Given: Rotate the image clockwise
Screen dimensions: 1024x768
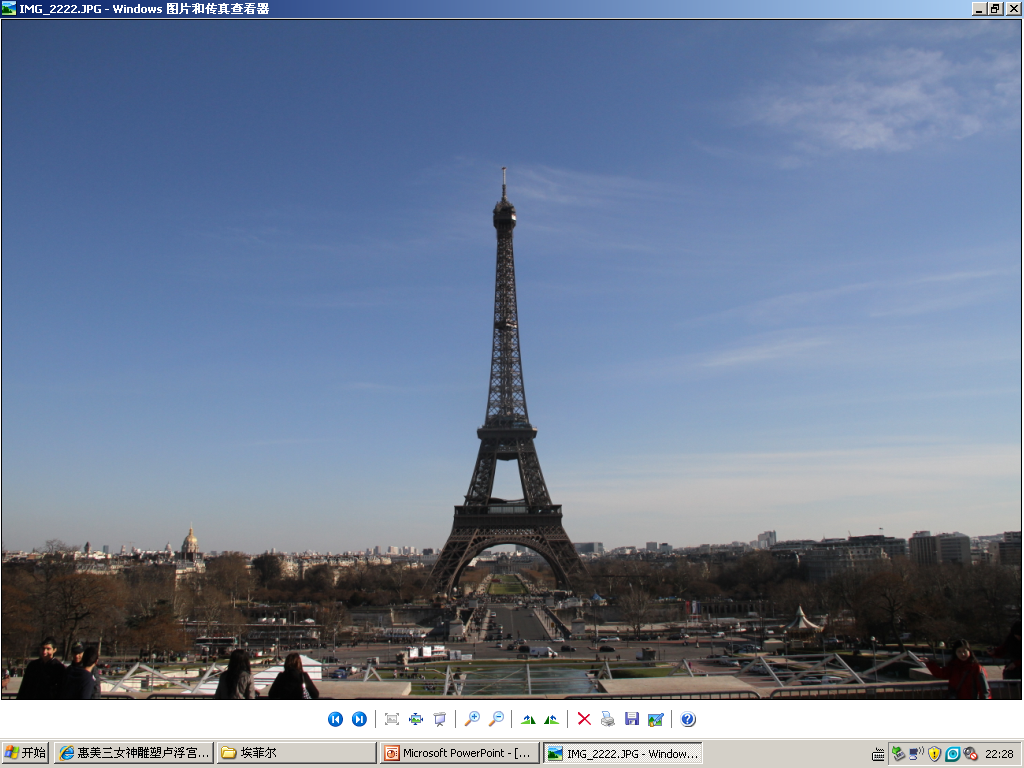Looking at the screenshot, I should (x=527, y=719).
